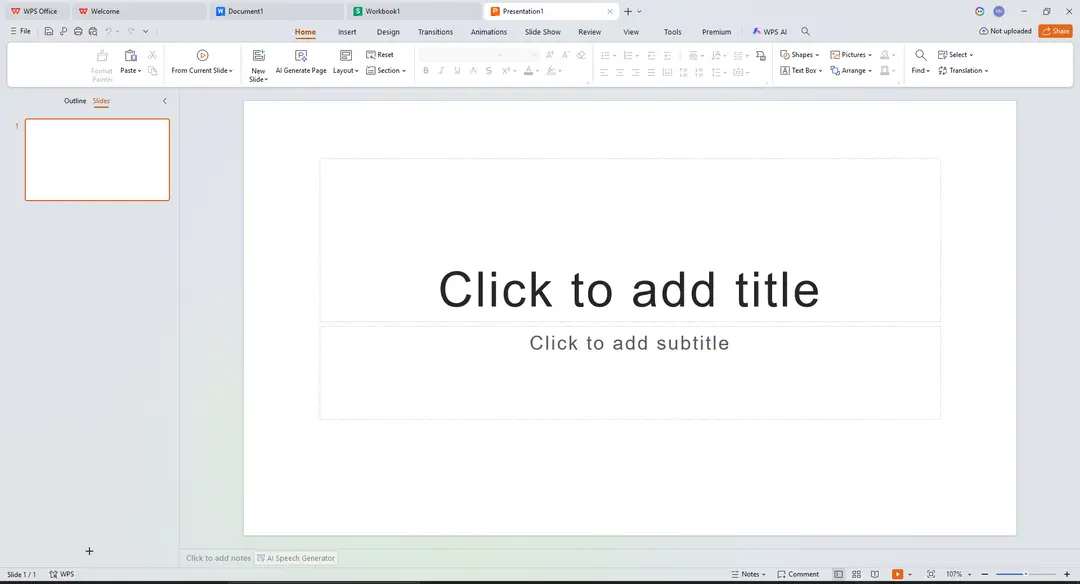This screenshot has height=584, width=1080.
Task: Toggle the Notes pane in status bar
Action: point(749,574)
